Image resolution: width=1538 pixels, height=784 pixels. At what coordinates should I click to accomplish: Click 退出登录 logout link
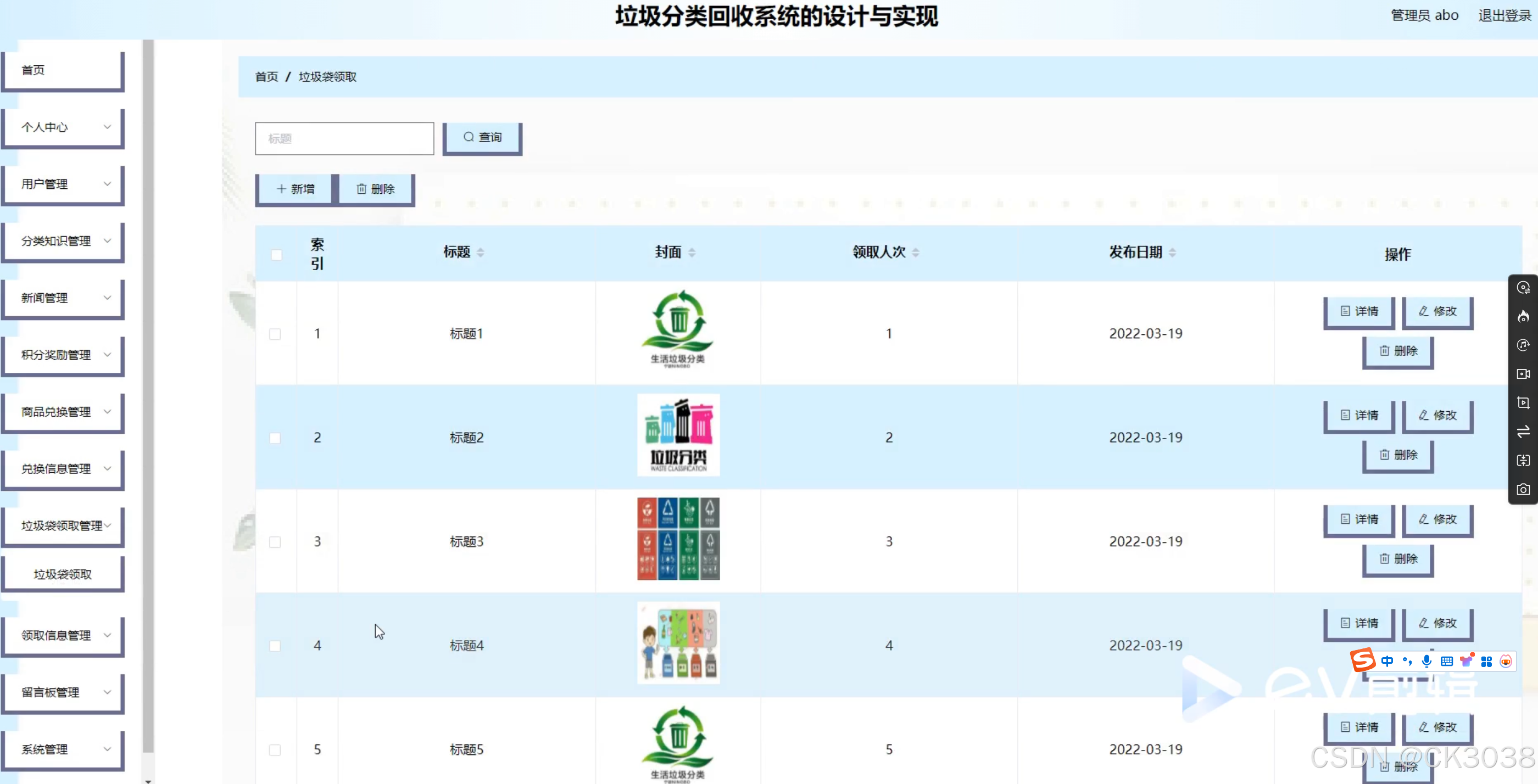[x=1504, y=15]
